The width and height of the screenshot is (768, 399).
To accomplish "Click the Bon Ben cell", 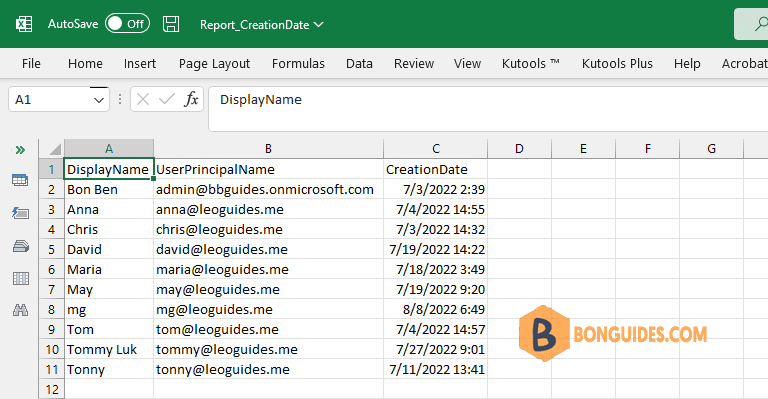I will tap(109, 189).
